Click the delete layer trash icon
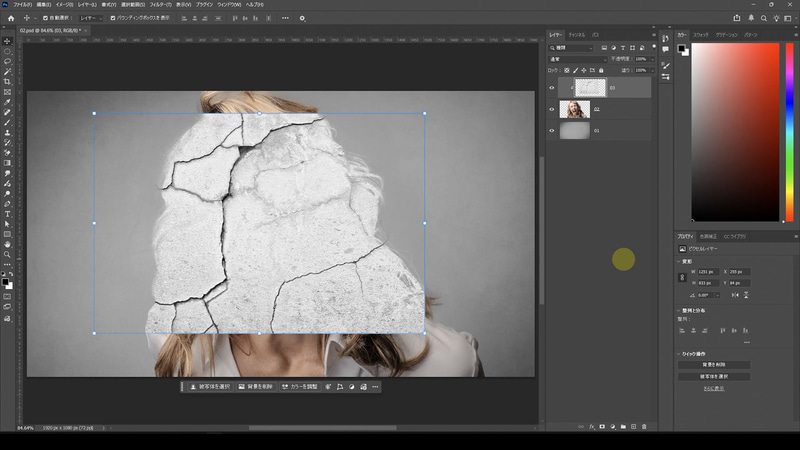Screen dimensions: 800x450 coord(645,426)
